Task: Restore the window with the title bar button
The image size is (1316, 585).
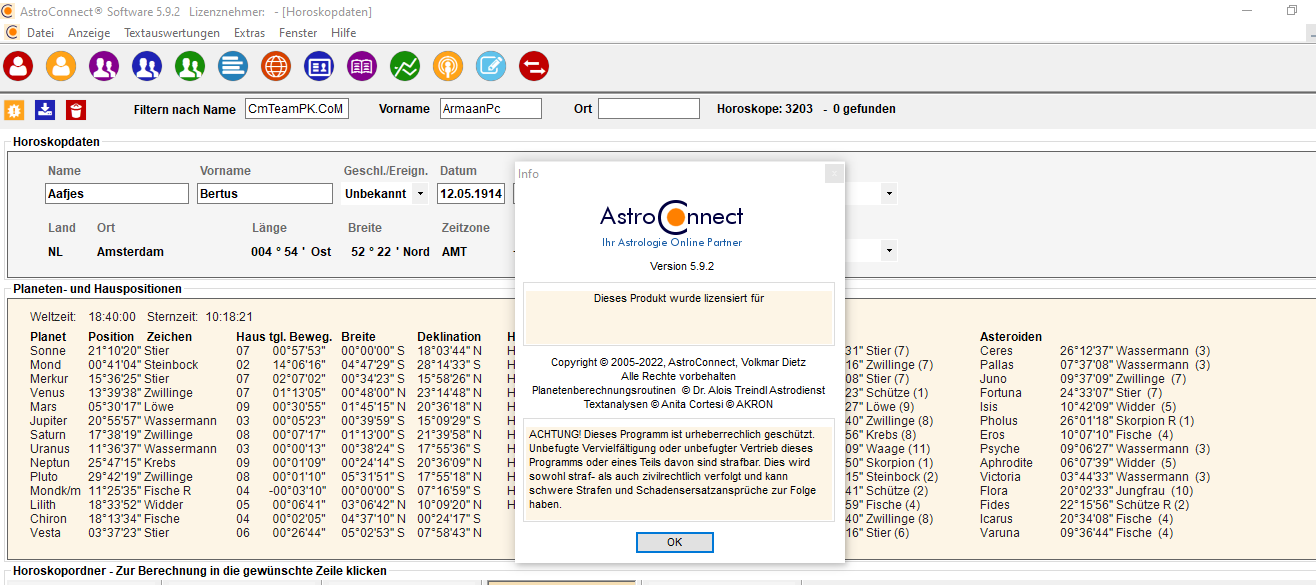Action: 1292,10
